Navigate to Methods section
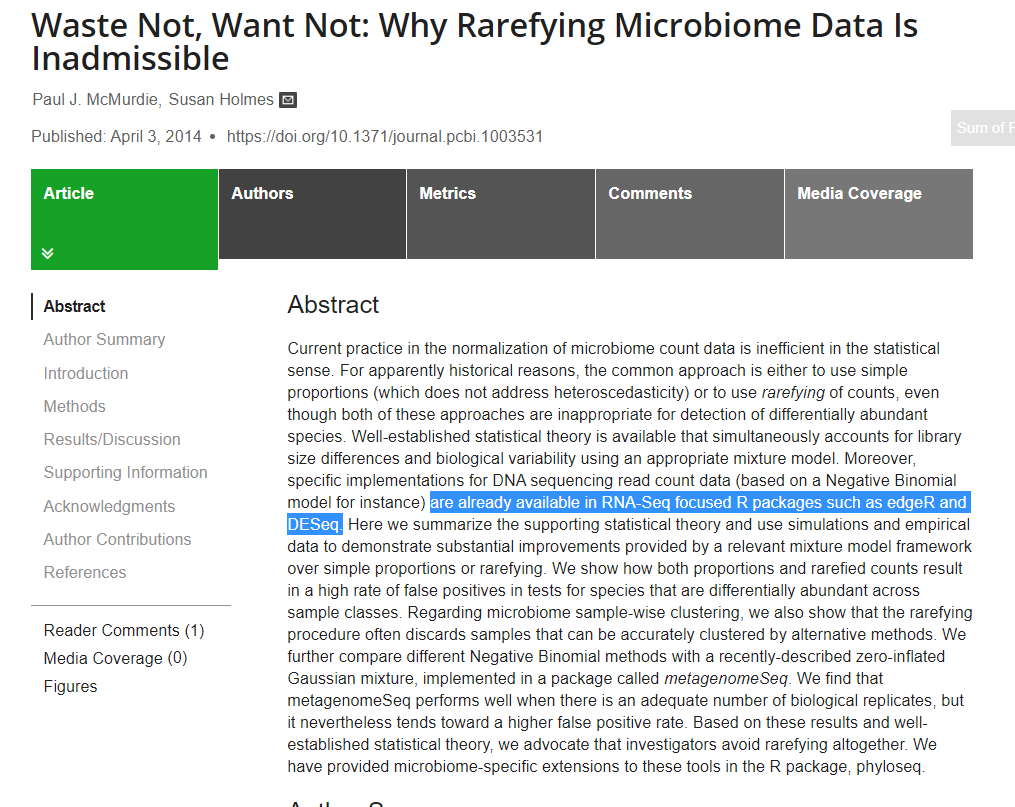The height and width of the screenshot is (807, 1015). coord(74,406)
